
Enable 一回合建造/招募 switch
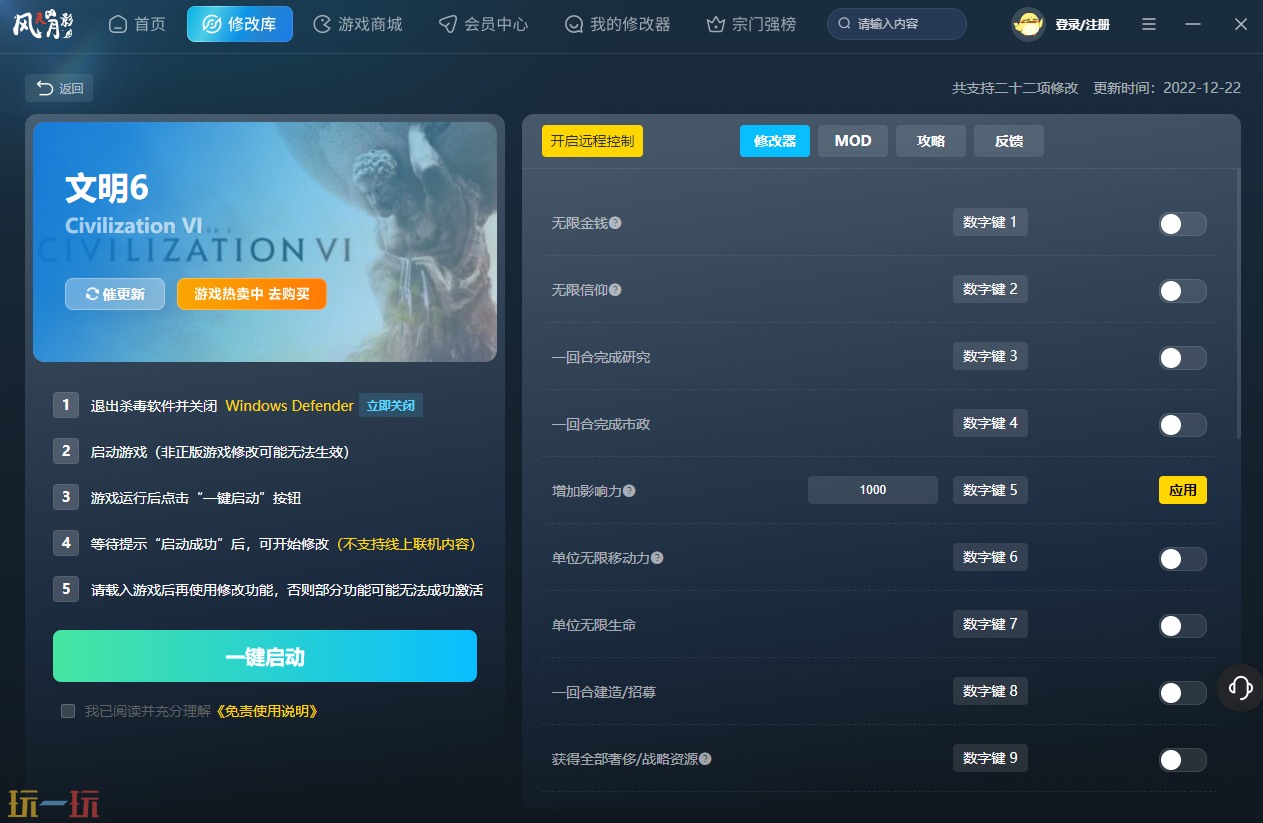[x=1182, y=693]
